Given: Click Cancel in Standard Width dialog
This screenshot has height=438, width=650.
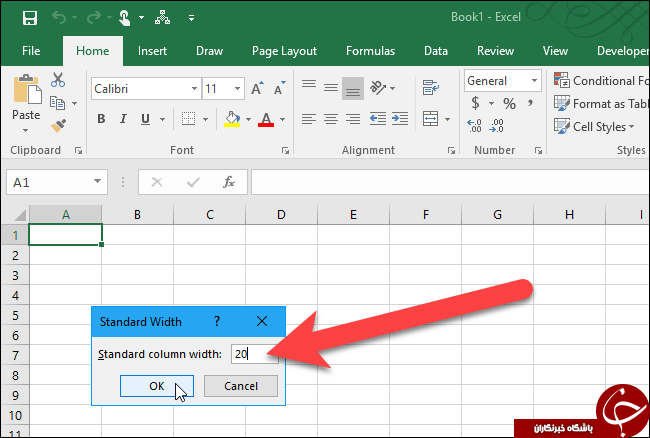Looking at the screenshot, I should [241, 386].
